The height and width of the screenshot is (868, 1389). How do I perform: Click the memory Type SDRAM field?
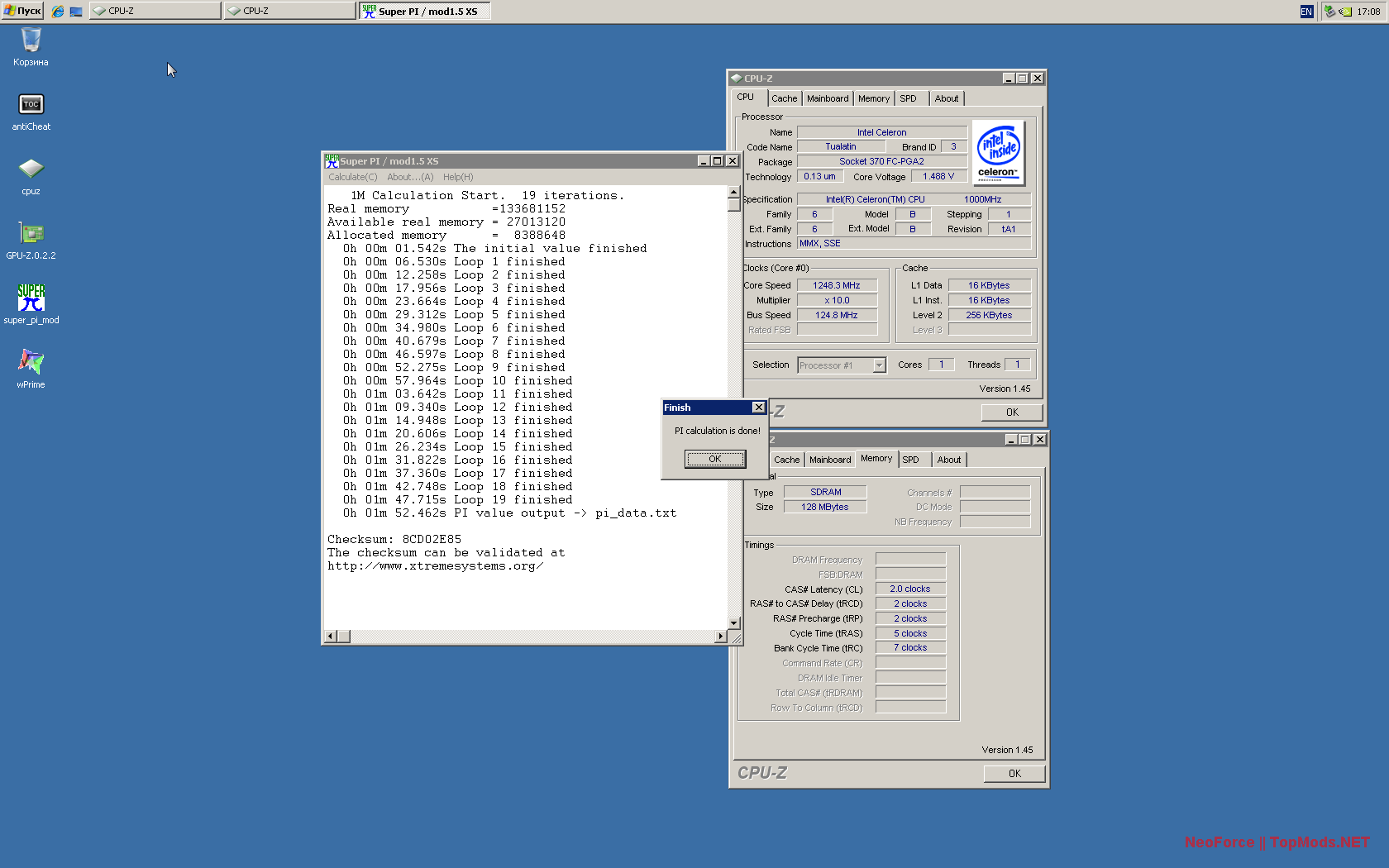point(825,492)
